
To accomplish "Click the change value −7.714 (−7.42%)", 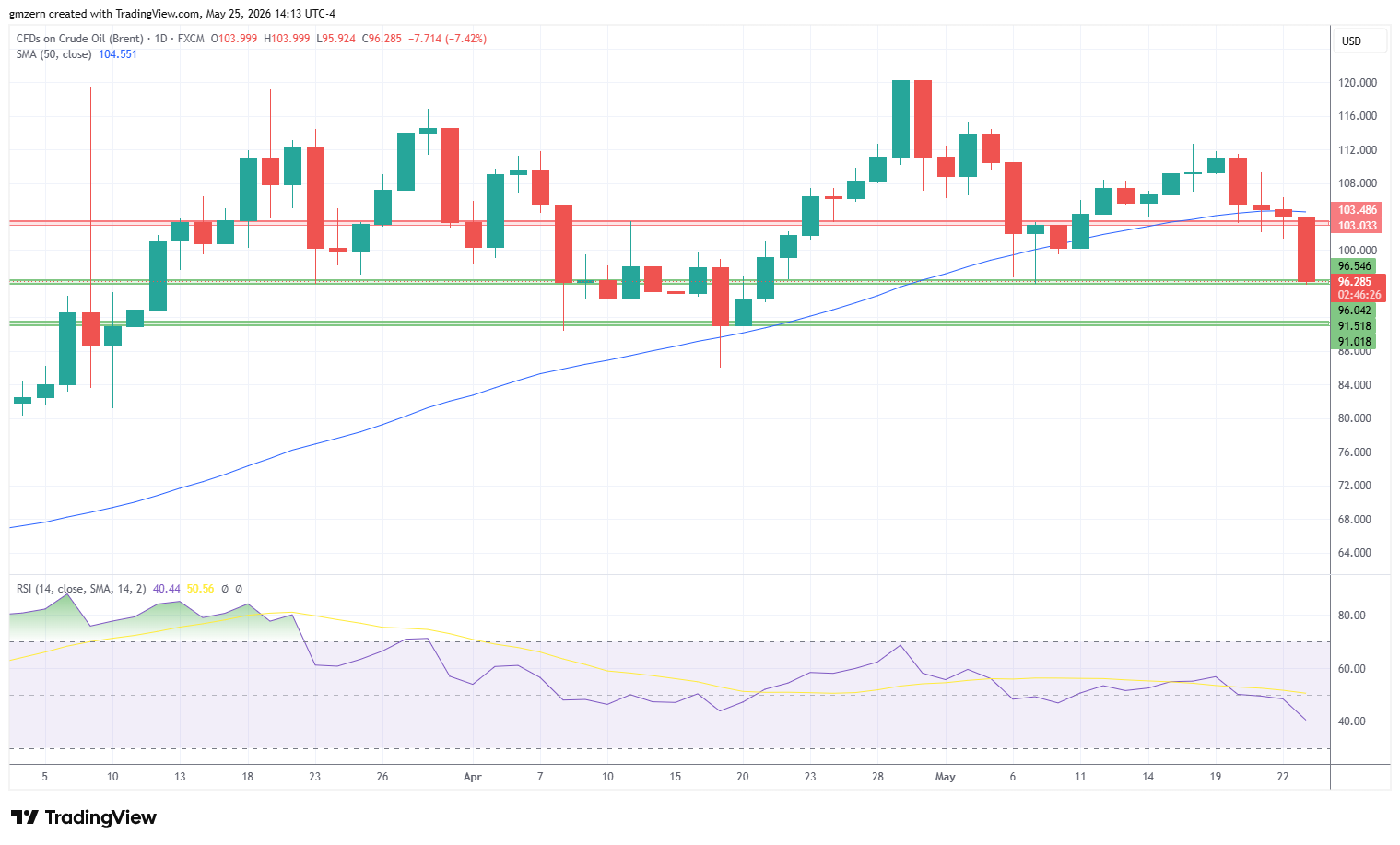I will (448, 39).
